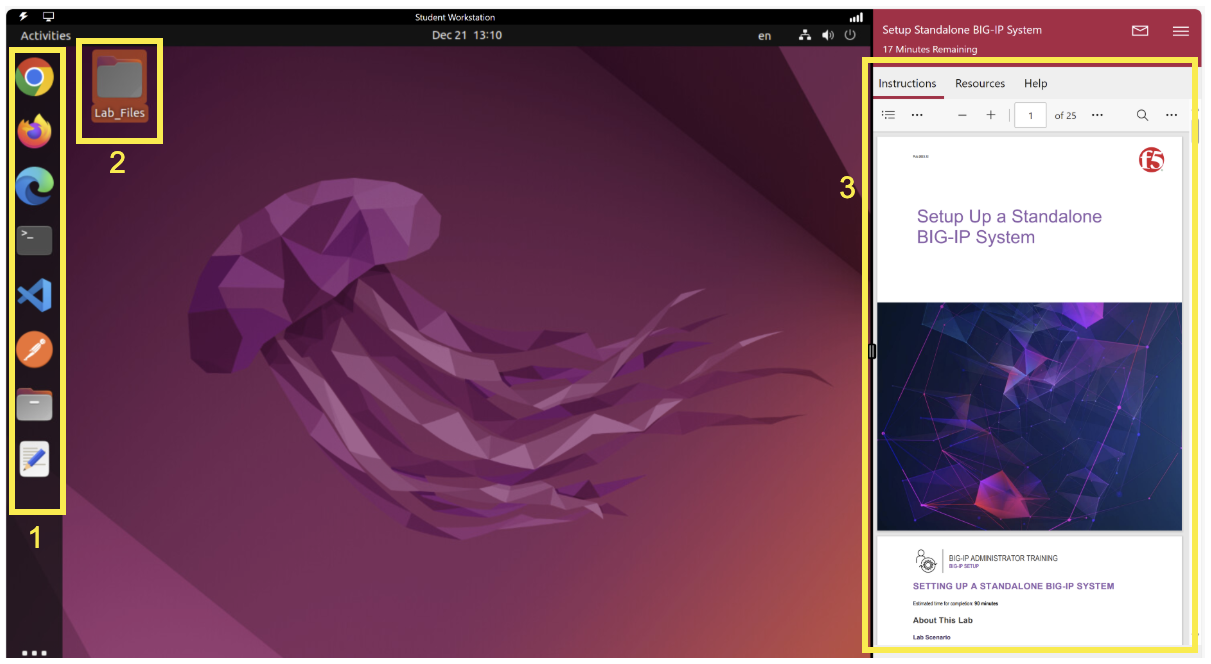Image resolution: width=1211 pixels, height=664 pixels.
Task: Click the 'Setup Standalone BIG-IP System' header title
Action: pyautogui.click(x=962, y=30)
